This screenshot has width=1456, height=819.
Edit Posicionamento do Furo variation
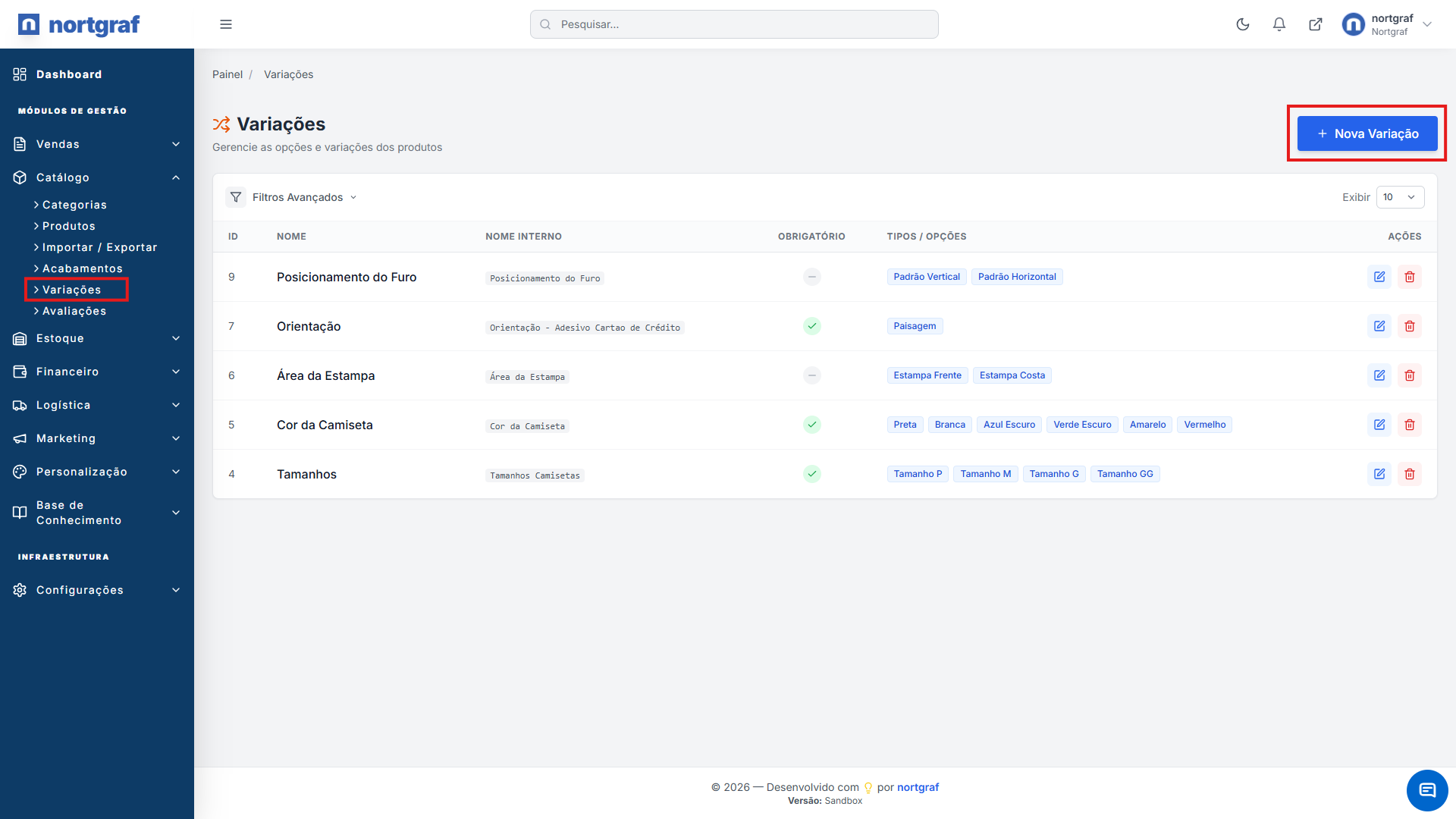[x=1379, y=277]
